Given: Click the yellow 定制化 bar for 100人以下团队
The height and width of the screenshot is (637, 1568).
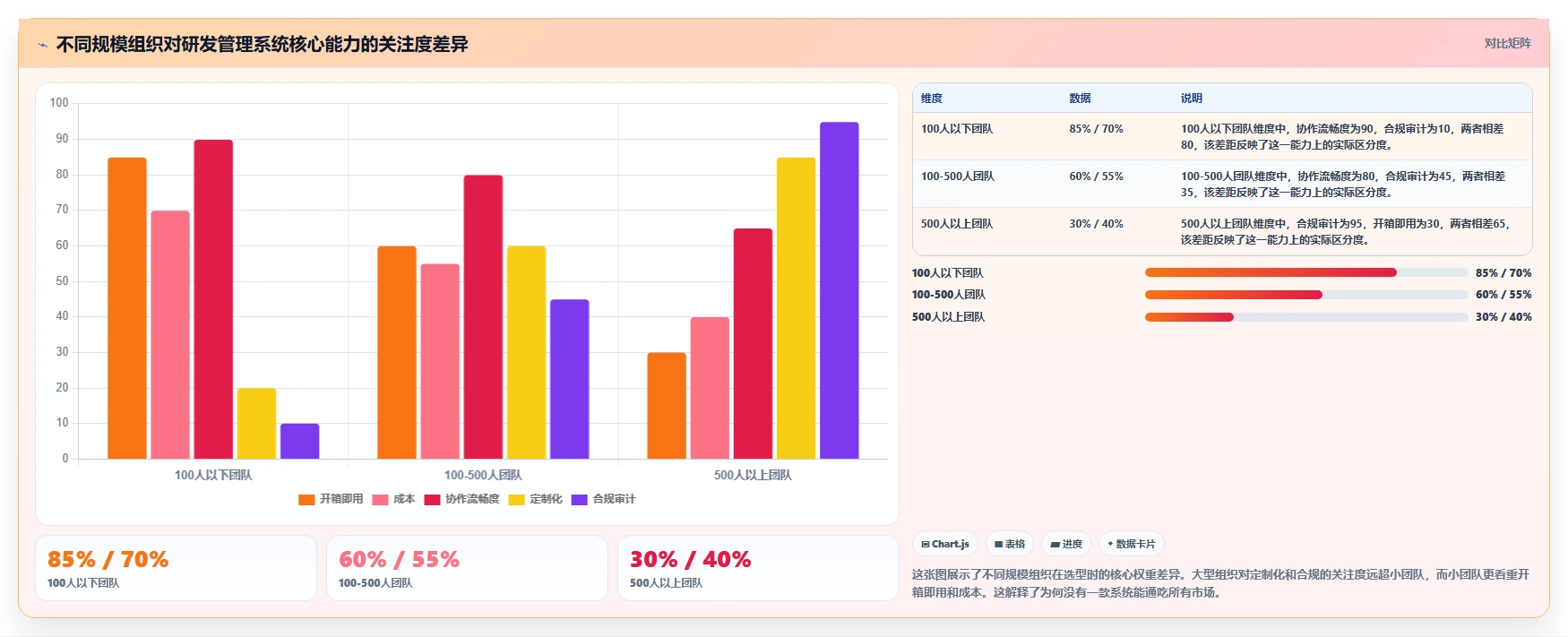Looking at the screenshot, I should point(256,424).
